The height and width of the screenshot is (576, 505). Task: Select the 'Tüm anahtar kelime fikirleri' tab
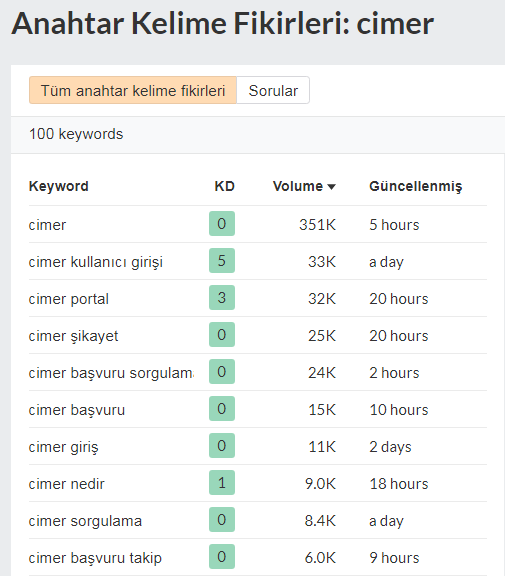(133, 90)
